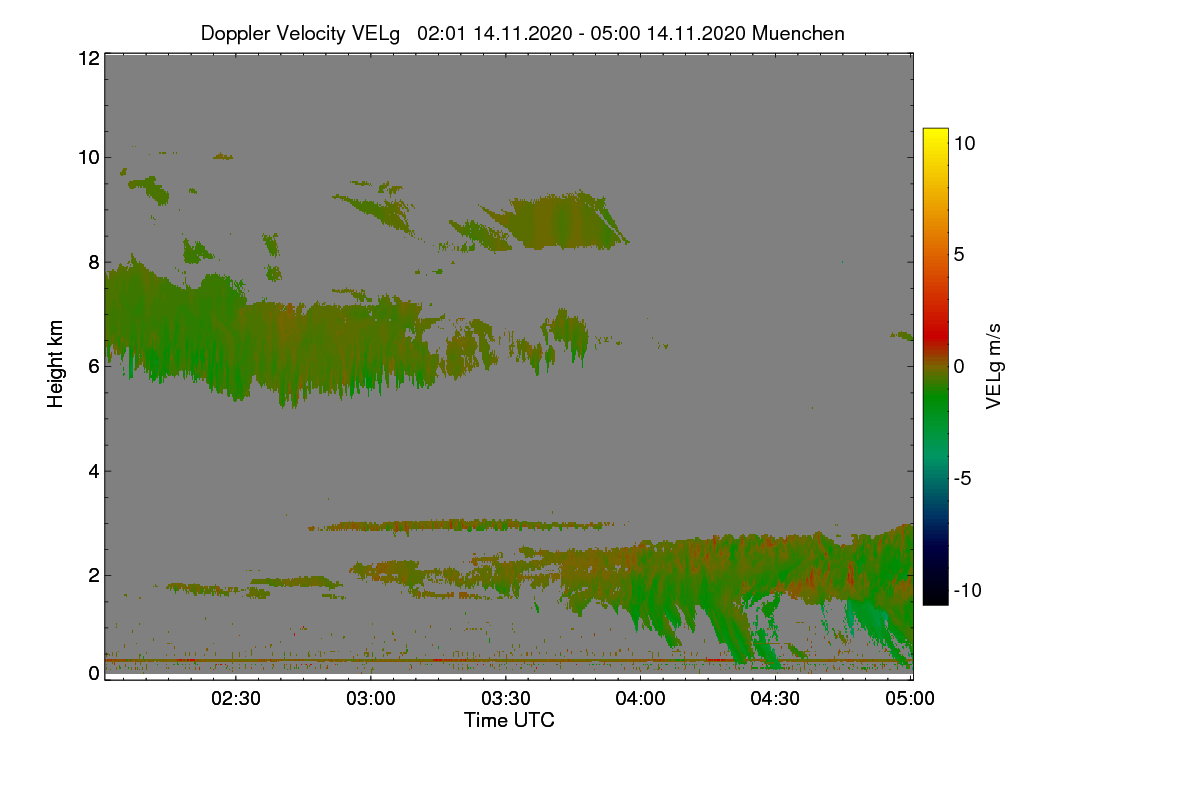Click the colorbar tick label '-5'
The height and width of the screenshot is (800, 1200).
point(962,479)
